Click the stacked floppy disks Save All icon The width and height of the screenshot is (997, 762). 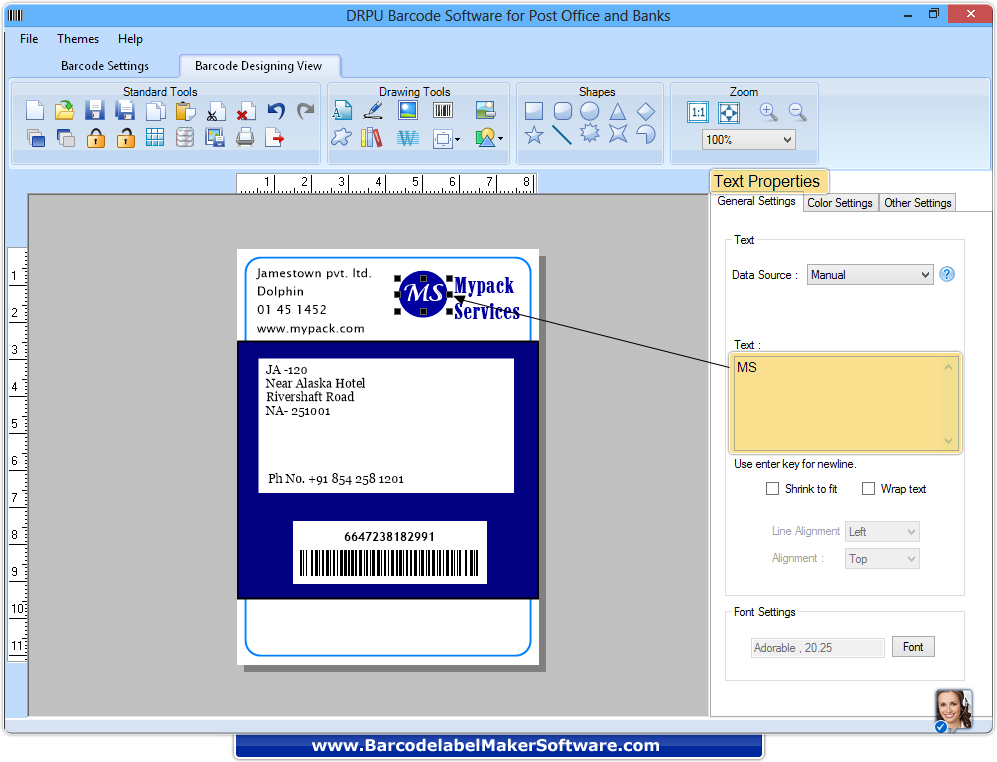click(x=125, y=111)
